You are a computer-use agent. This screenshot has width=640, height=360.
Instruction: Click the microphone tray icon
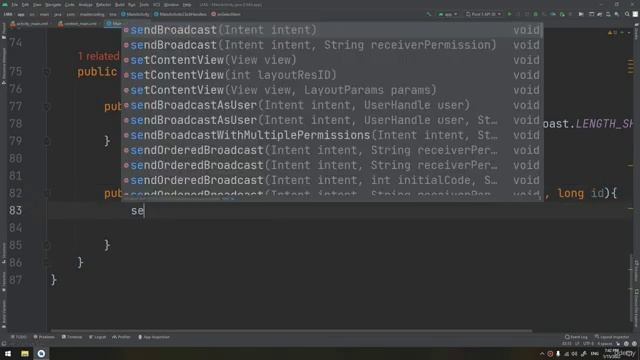(558, 354)
